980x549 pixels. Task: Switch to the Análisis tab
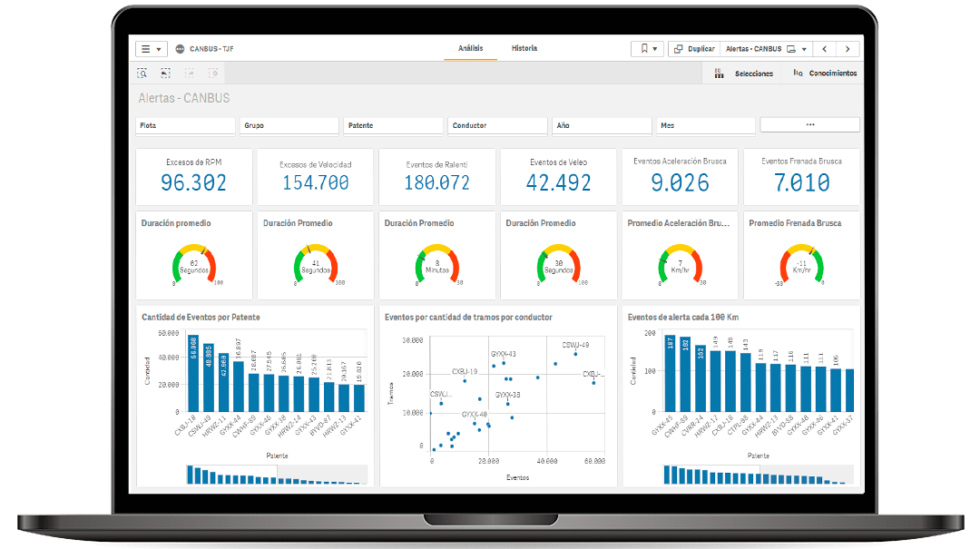coord(470,48)
